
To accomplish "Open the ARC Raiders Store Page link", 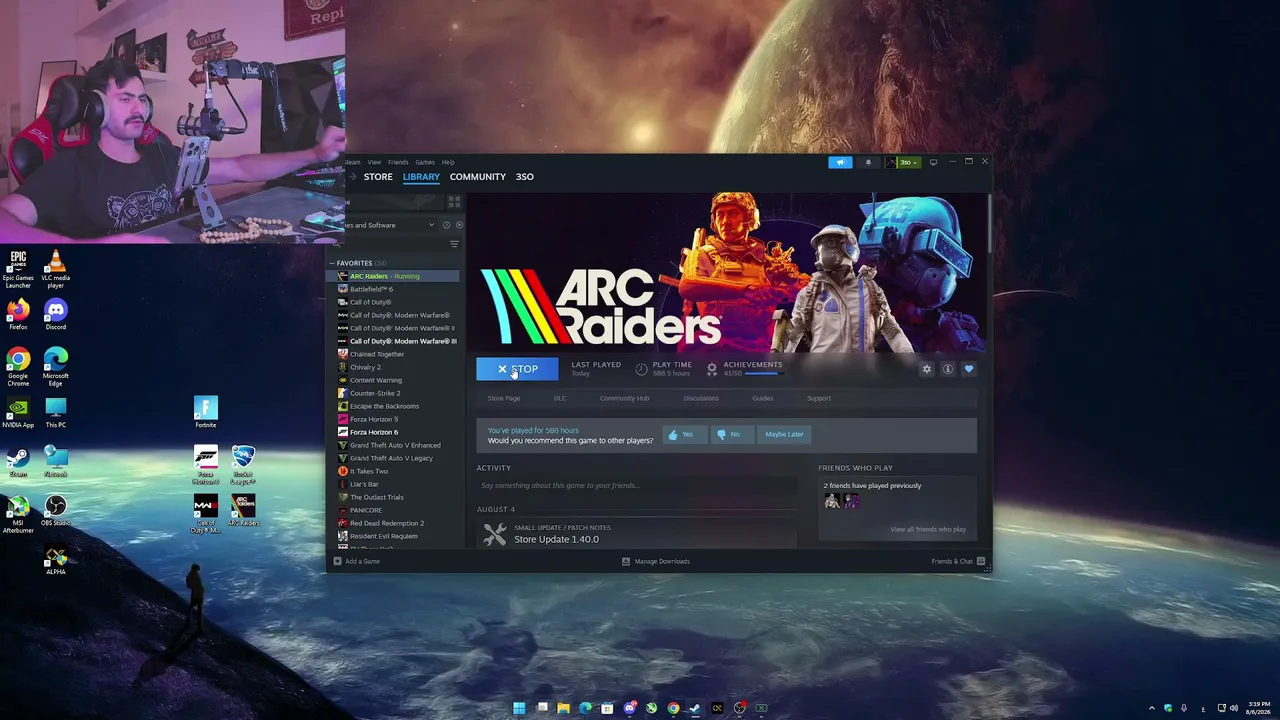I will click(504, 398).
